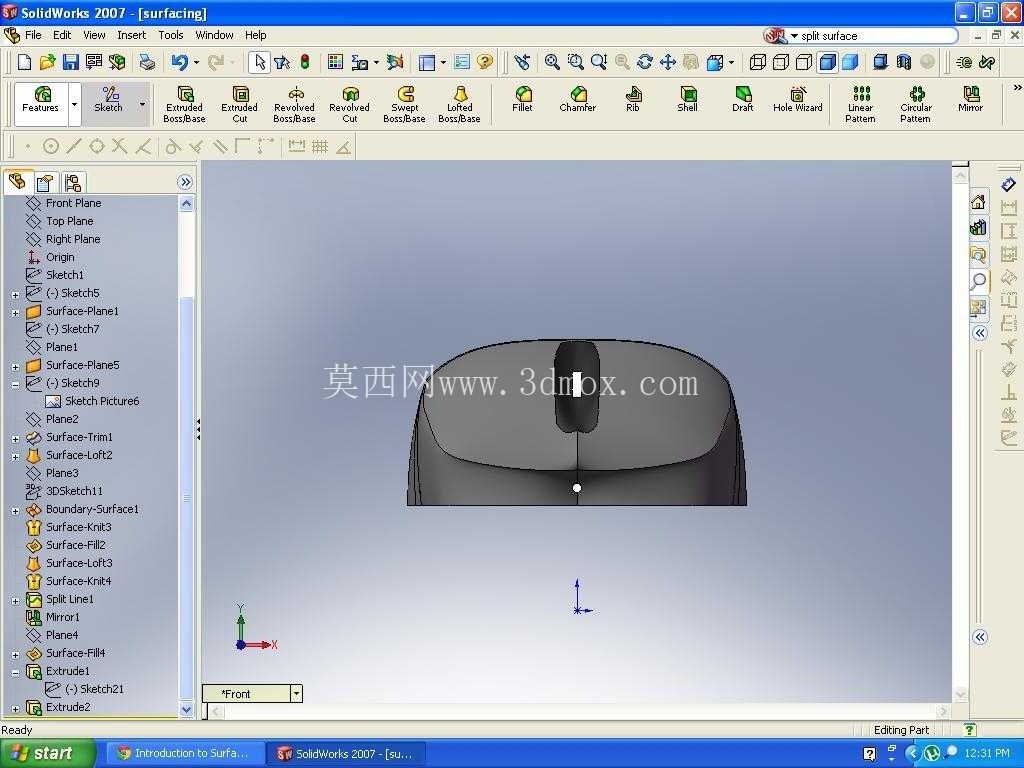This screenshot has width=1024, height=768.
Task: Select the Mirror feature tool
Action: click(x=970, y=99)
